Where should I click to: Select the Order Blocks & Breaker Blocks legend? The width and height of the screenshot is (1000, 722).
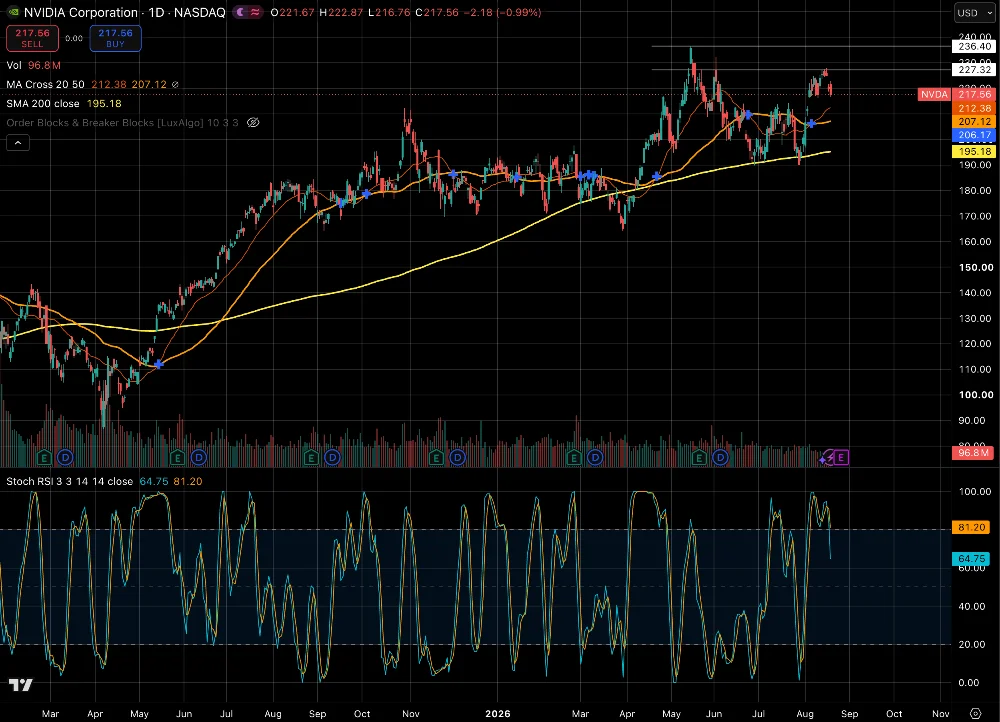(122, 122)
